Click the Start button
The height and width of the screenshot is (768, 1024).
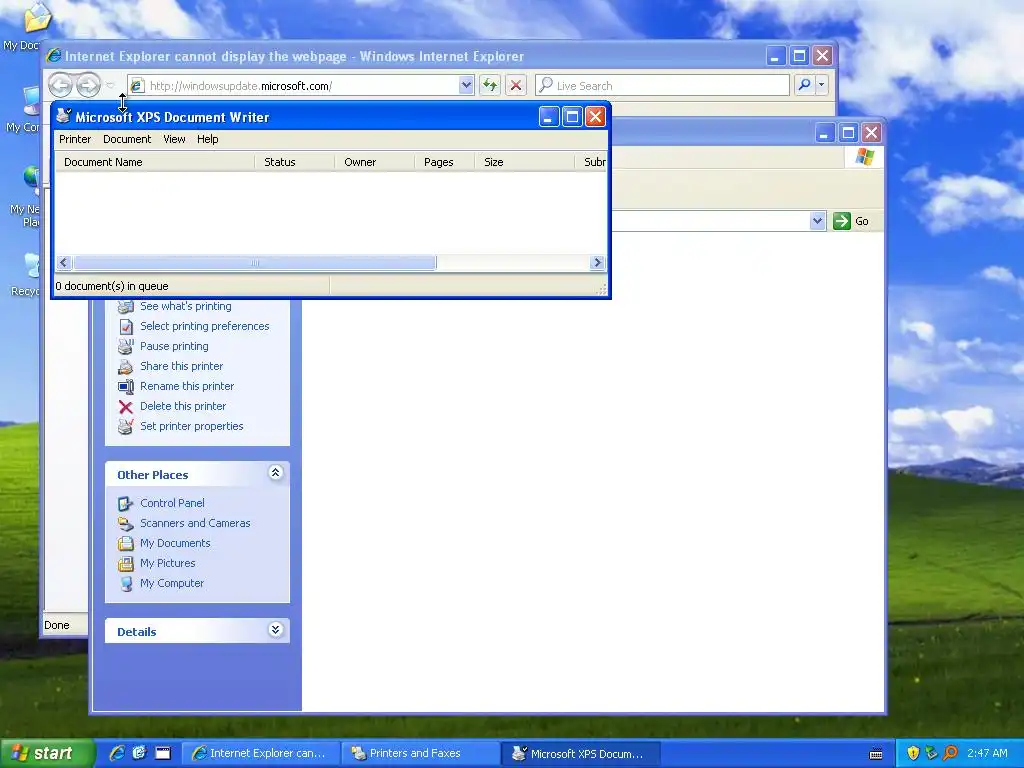pyautogui.click(x=46, y=754)
